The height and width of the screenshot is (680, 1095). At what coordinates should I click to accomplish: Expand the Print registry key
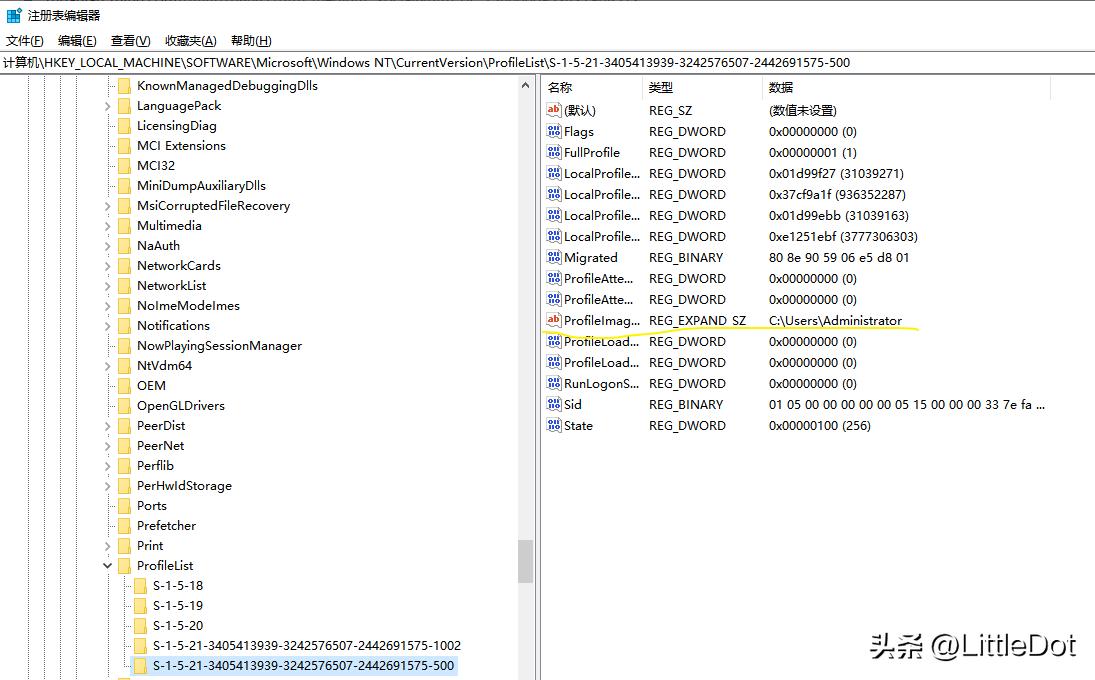(x=108, y=545)
